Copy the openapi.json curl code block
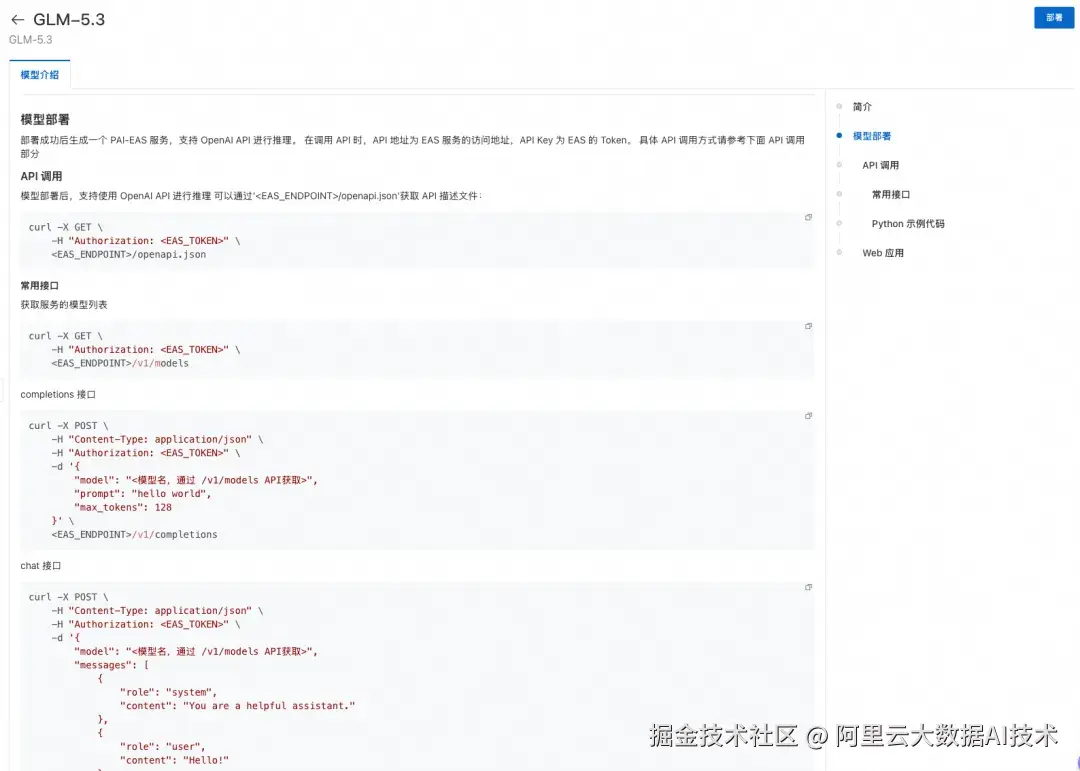The image size is (1080, 771). pos(809,217)
